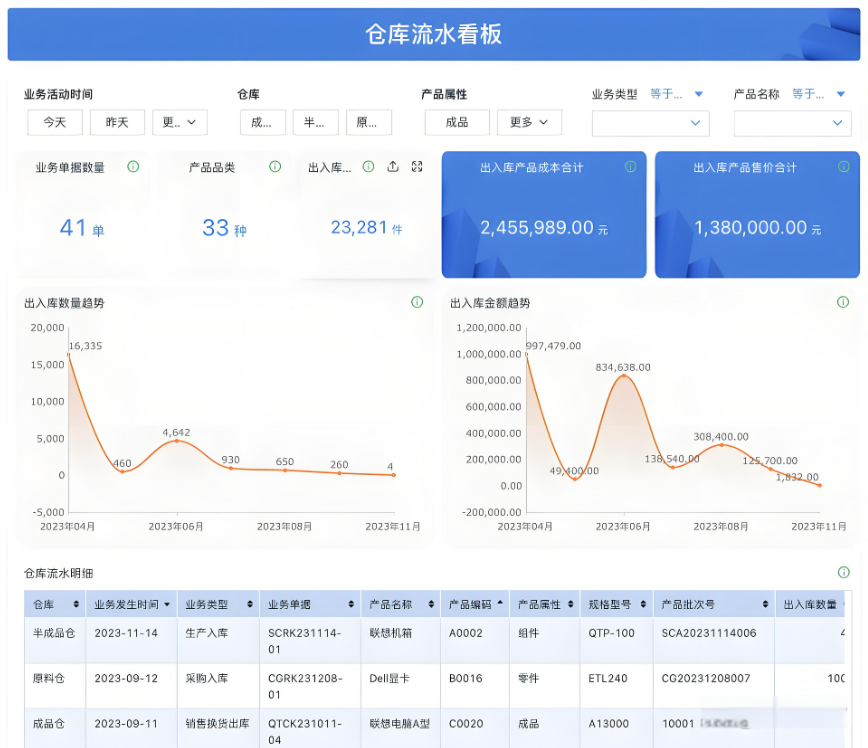
Task: Click info icon on 出入库... quantity card
Action: [x=369, y=167]
